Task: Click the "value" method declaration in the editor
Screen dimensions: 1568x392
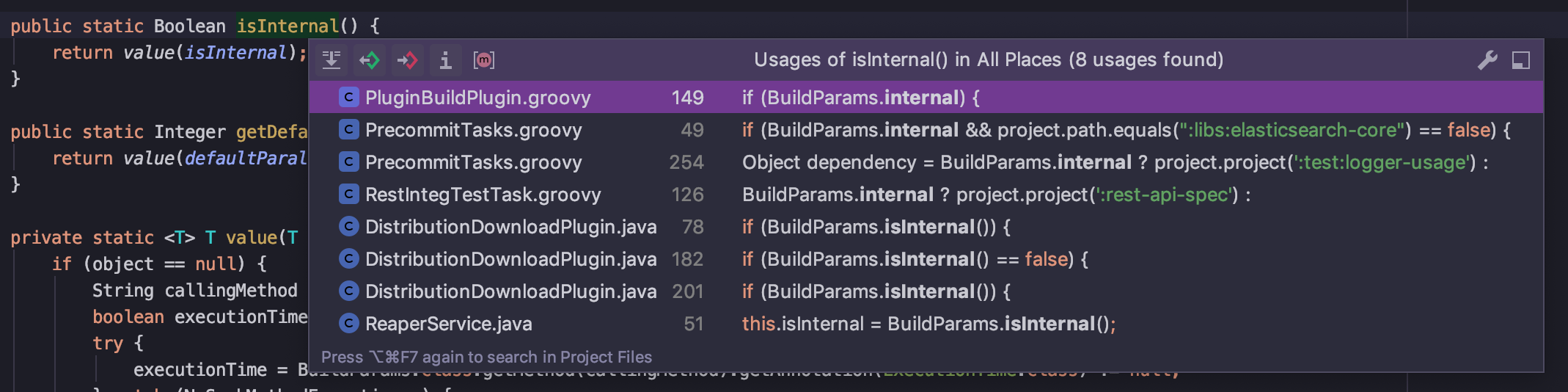Action: tap(251, 238)
